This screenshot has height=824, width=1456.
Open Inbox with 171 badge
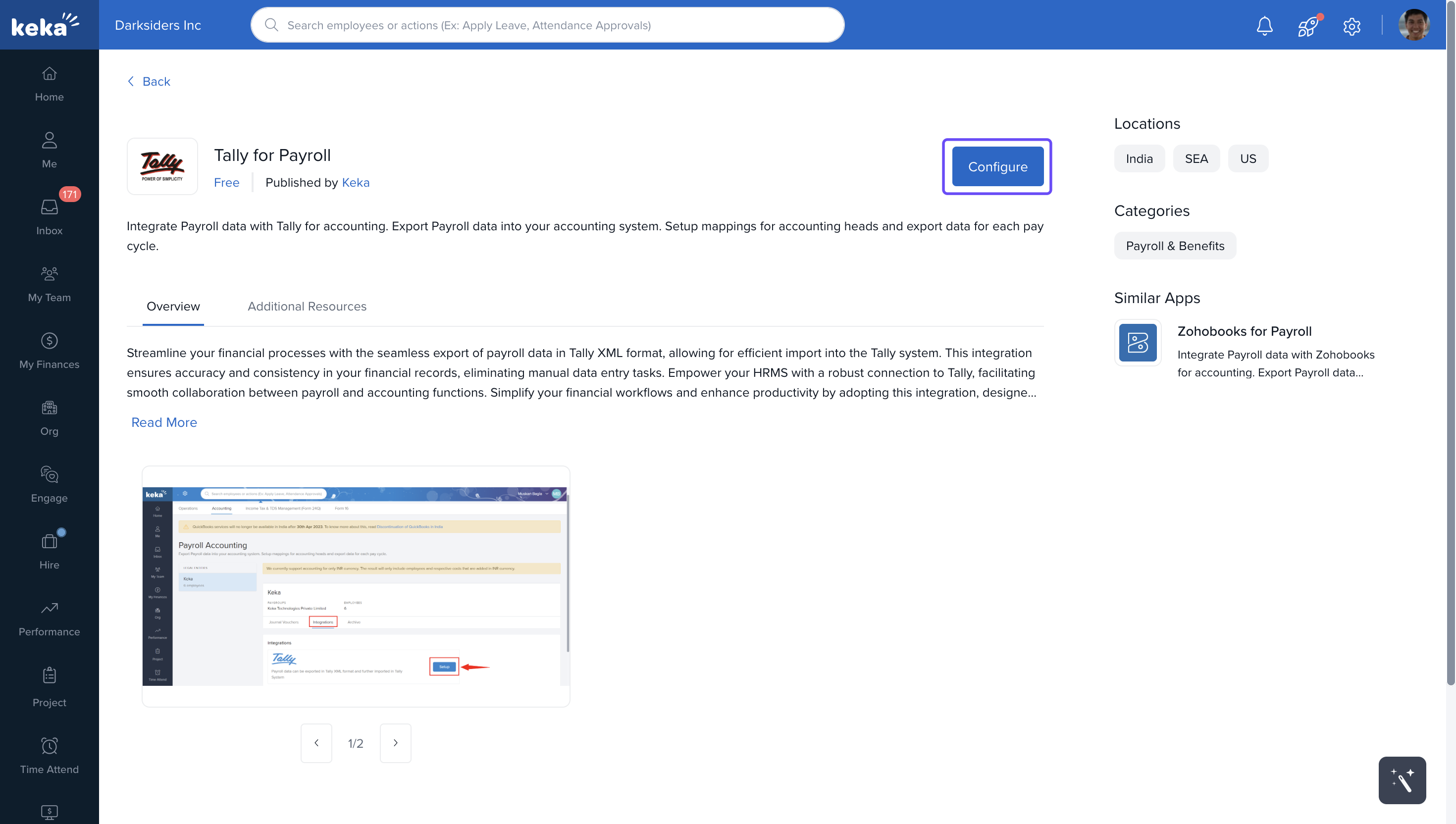tap(49, 217)
